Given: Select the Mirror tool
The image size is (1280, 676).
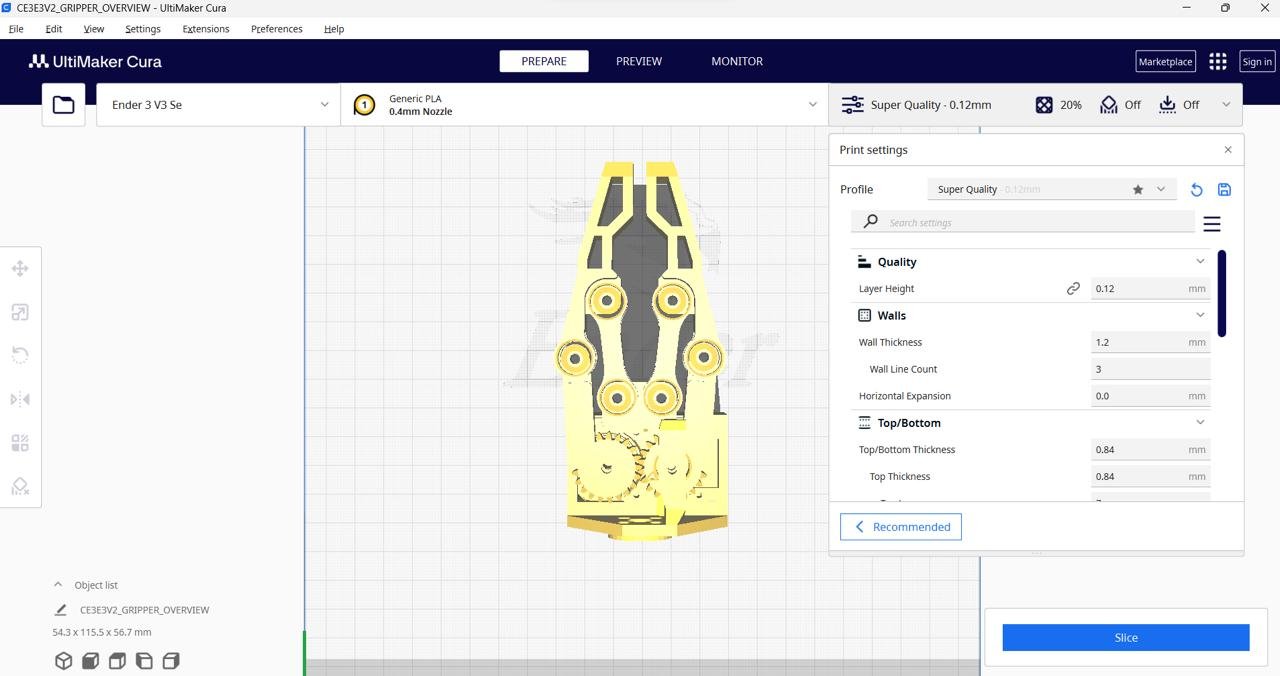Looking at the screenshot, I should 20,399.
